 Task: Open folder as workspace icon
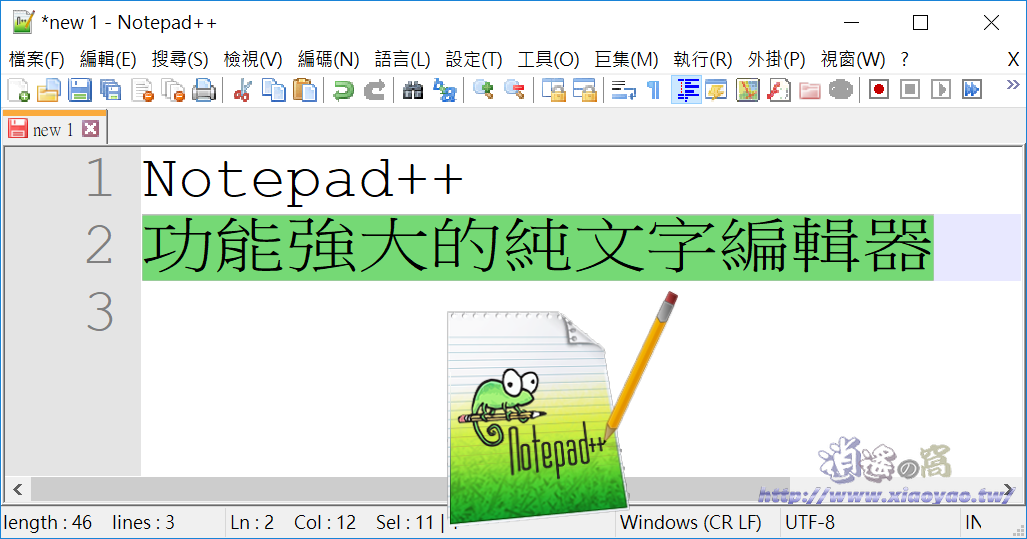click(x=810, y=90)
